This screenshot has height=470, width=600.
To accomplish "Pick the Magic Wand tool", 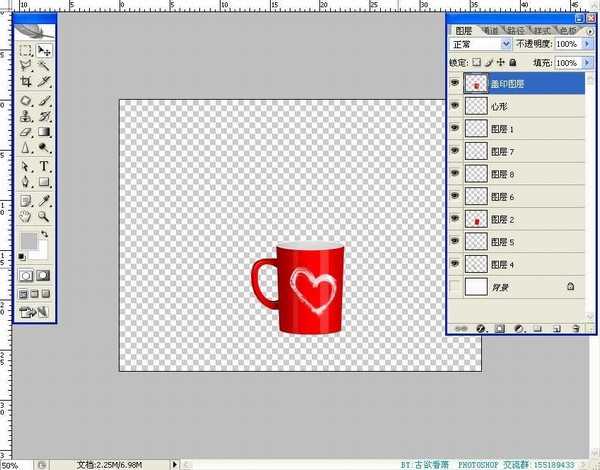I will 45,65.
